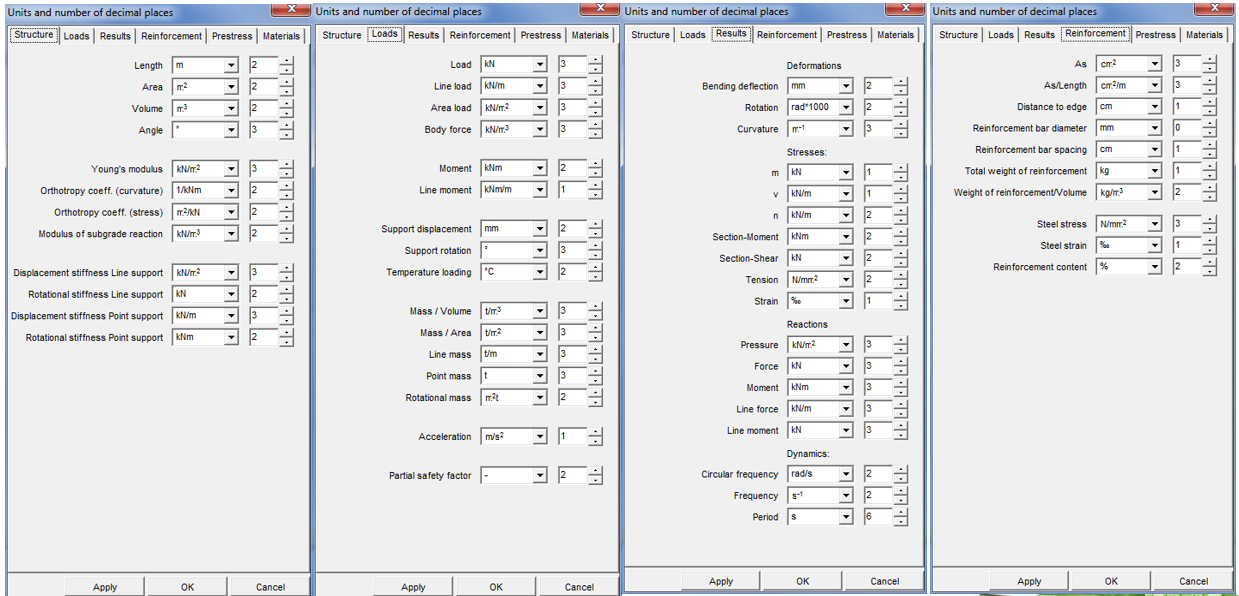Expand the Curvature unit dropdown
Viewport: 1239px width, 596px height.
click(x=847, y=128)
